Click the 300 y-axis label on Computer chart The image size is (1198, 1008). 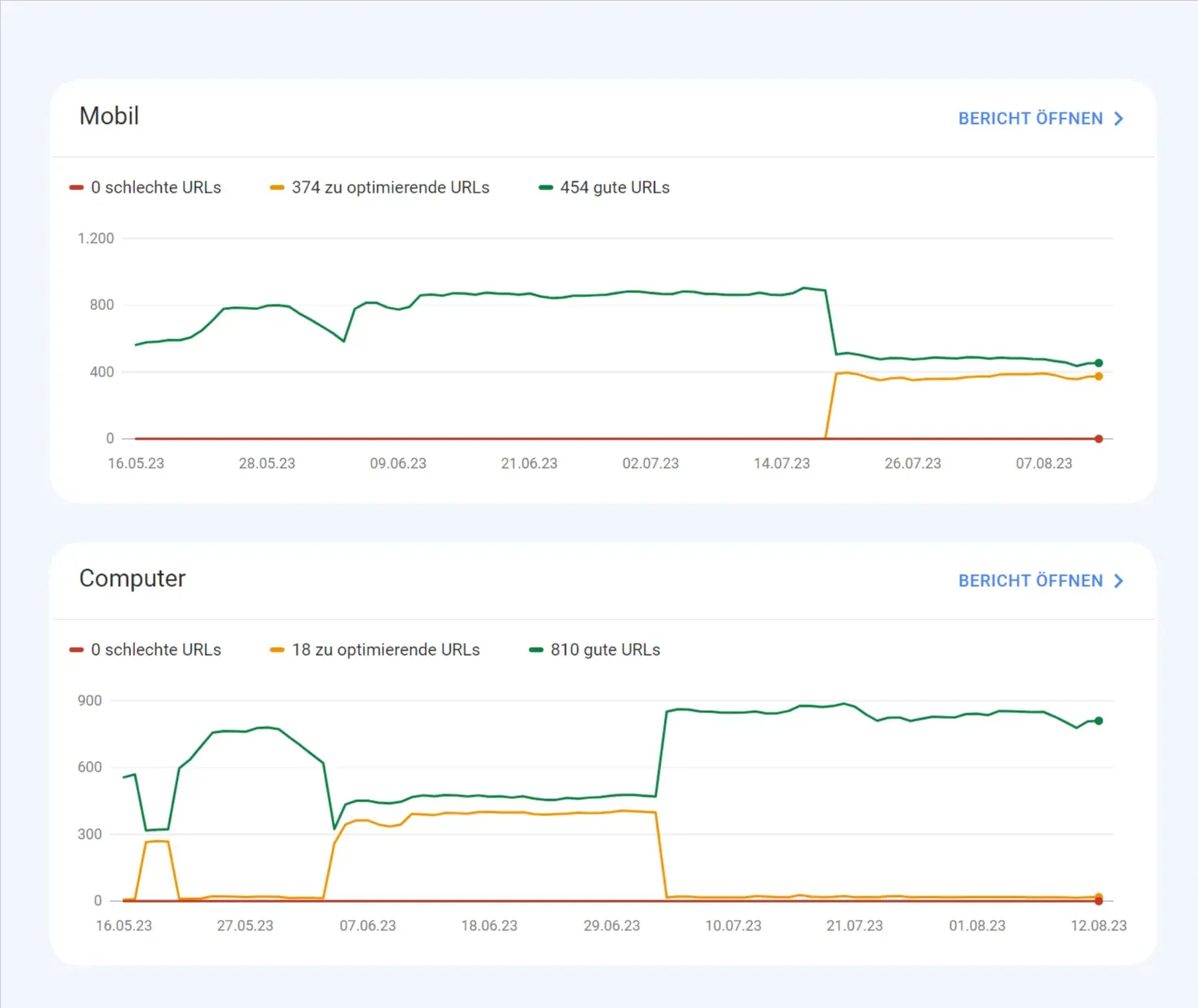click(90, 834)
